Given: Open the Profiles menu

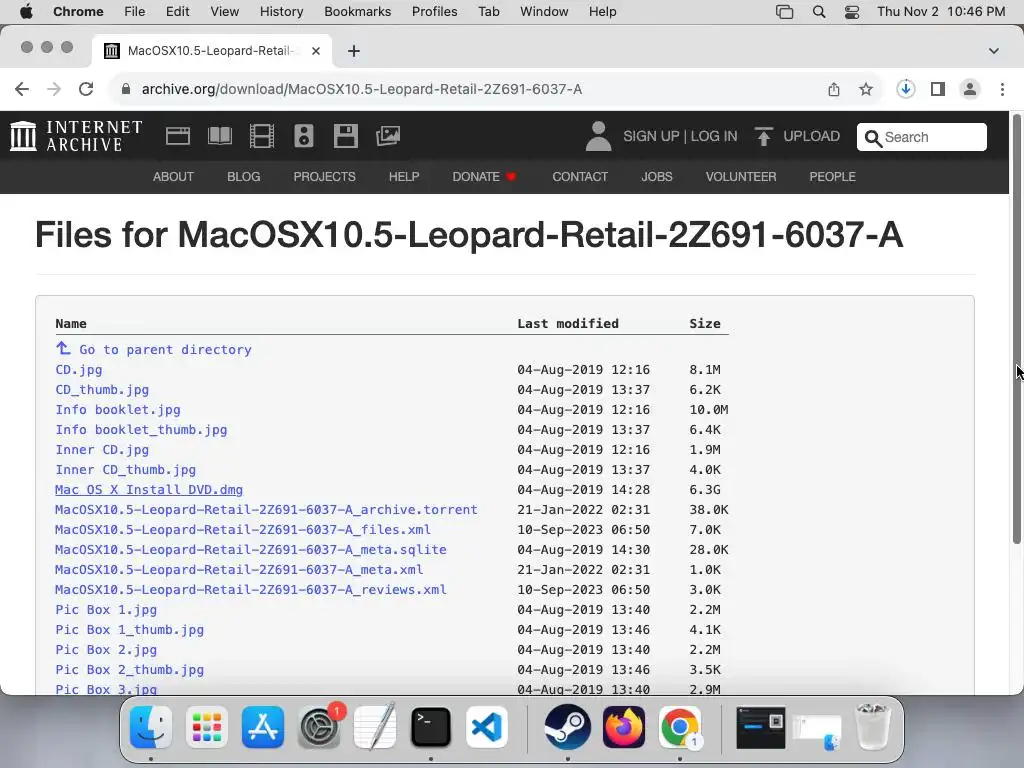Looking at the screenshot, I should (434, 12).
